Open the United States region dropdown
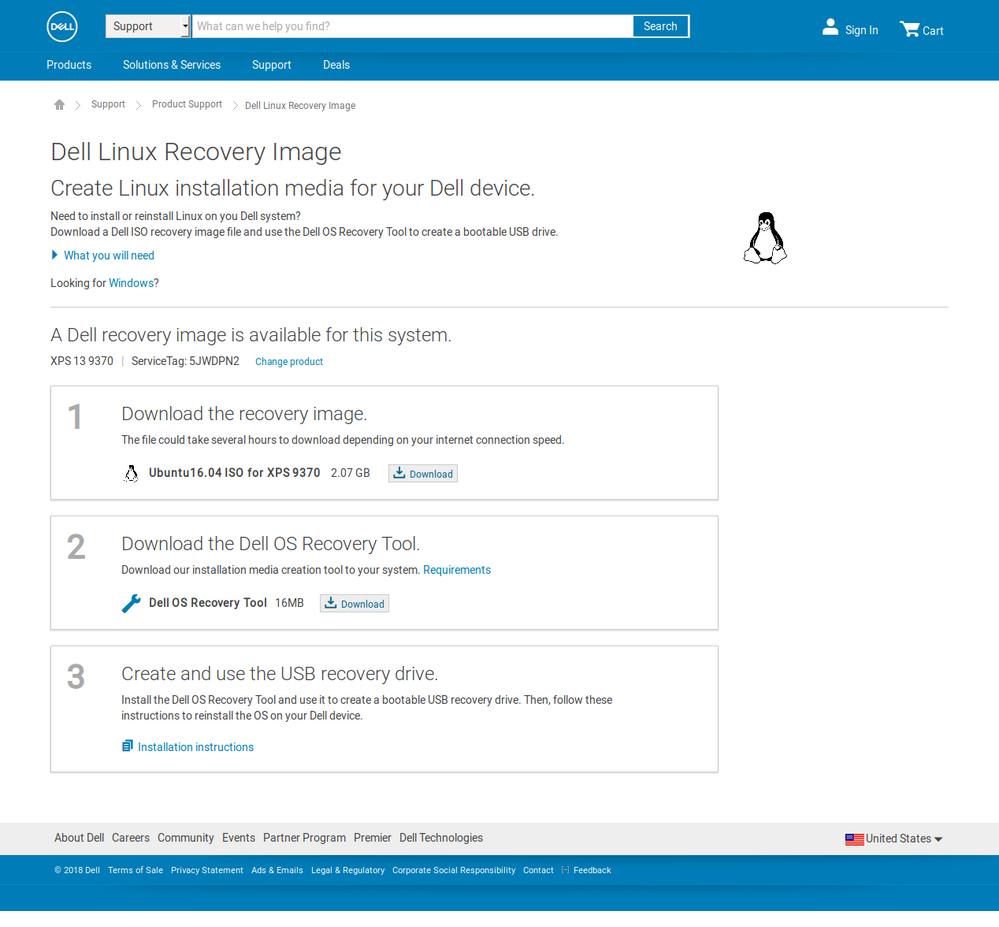 coord(893,838)
